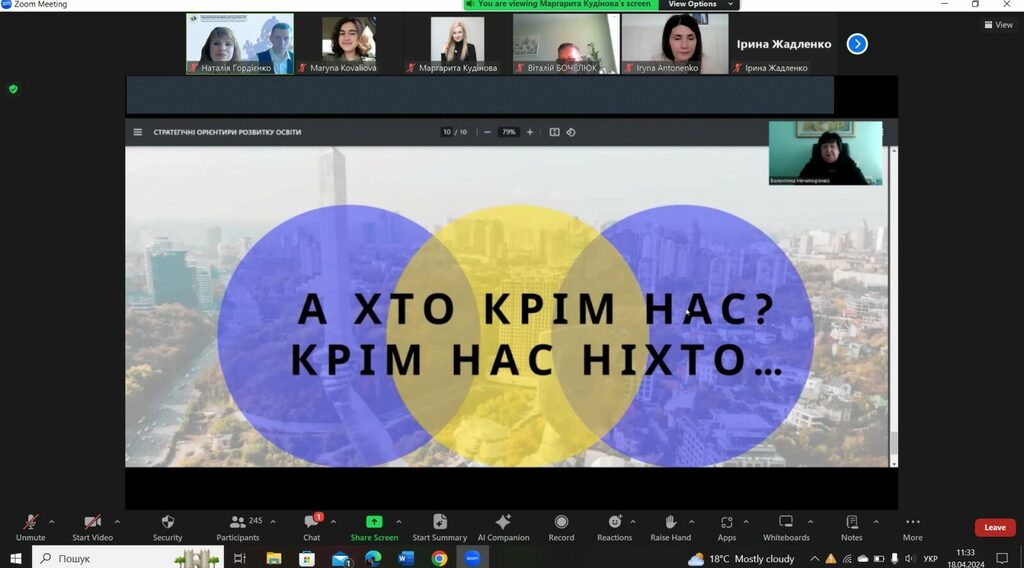Click the green Share Screen icon
Viewport: 1024px width, 568px height.
click(x=374, y=522)
